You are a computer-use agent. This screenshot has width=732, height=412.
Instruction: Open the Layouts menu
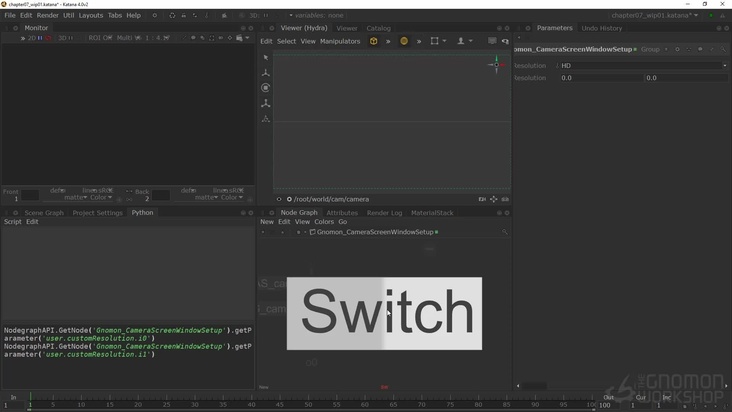[x=91, y=15]
